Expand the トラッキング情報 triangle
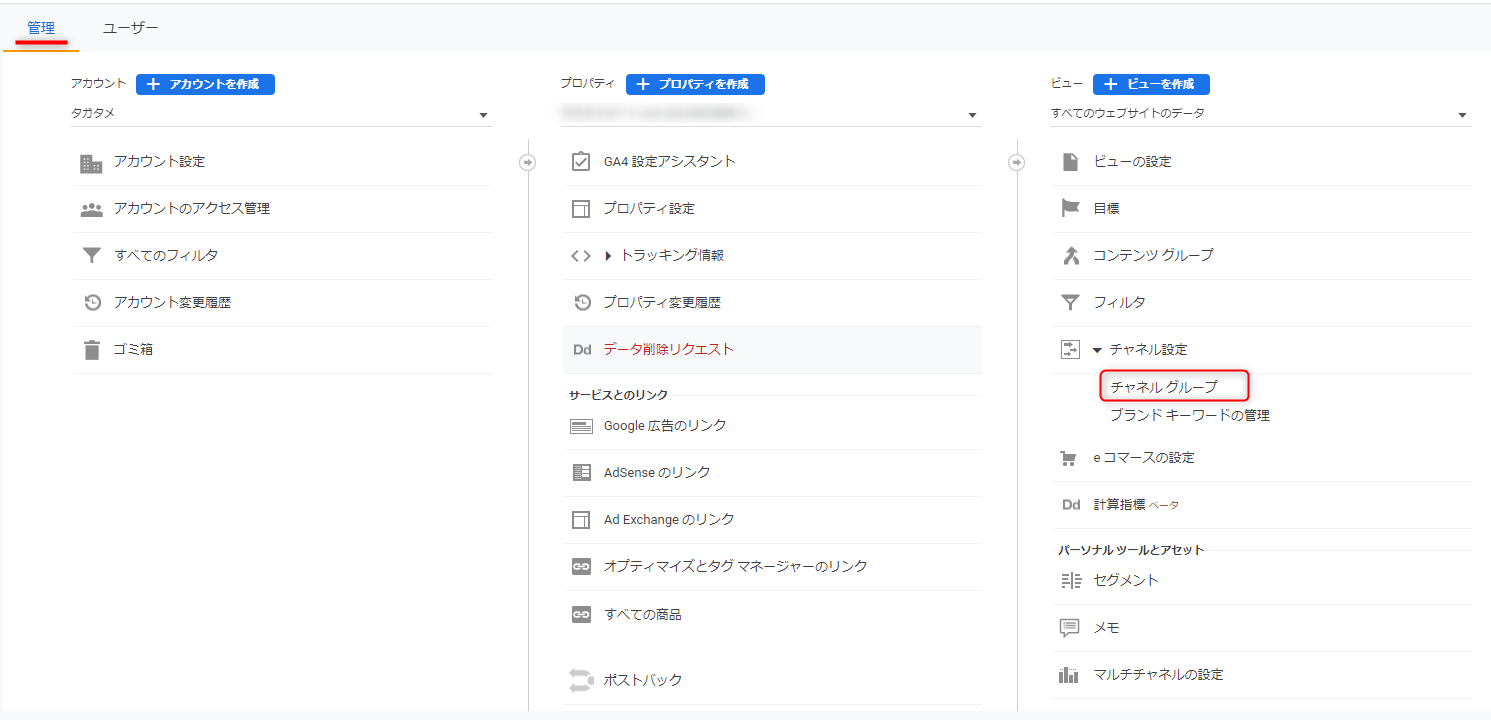This screenshot has width=1491, height=720. (x=609, y=256)
